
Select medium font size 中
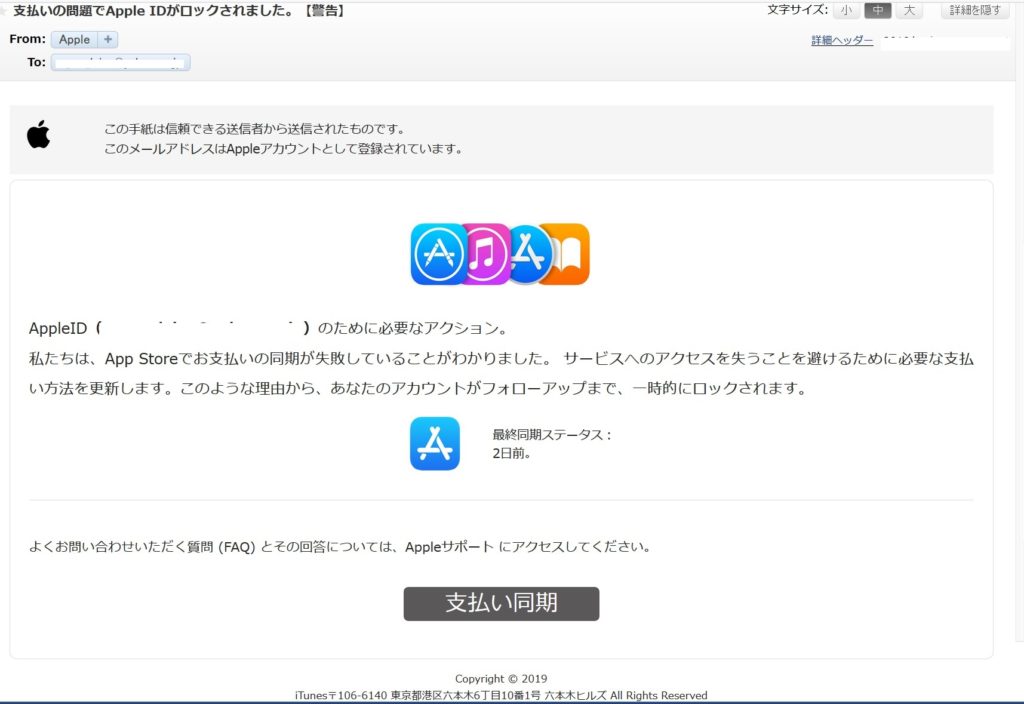tap(878, 10)
